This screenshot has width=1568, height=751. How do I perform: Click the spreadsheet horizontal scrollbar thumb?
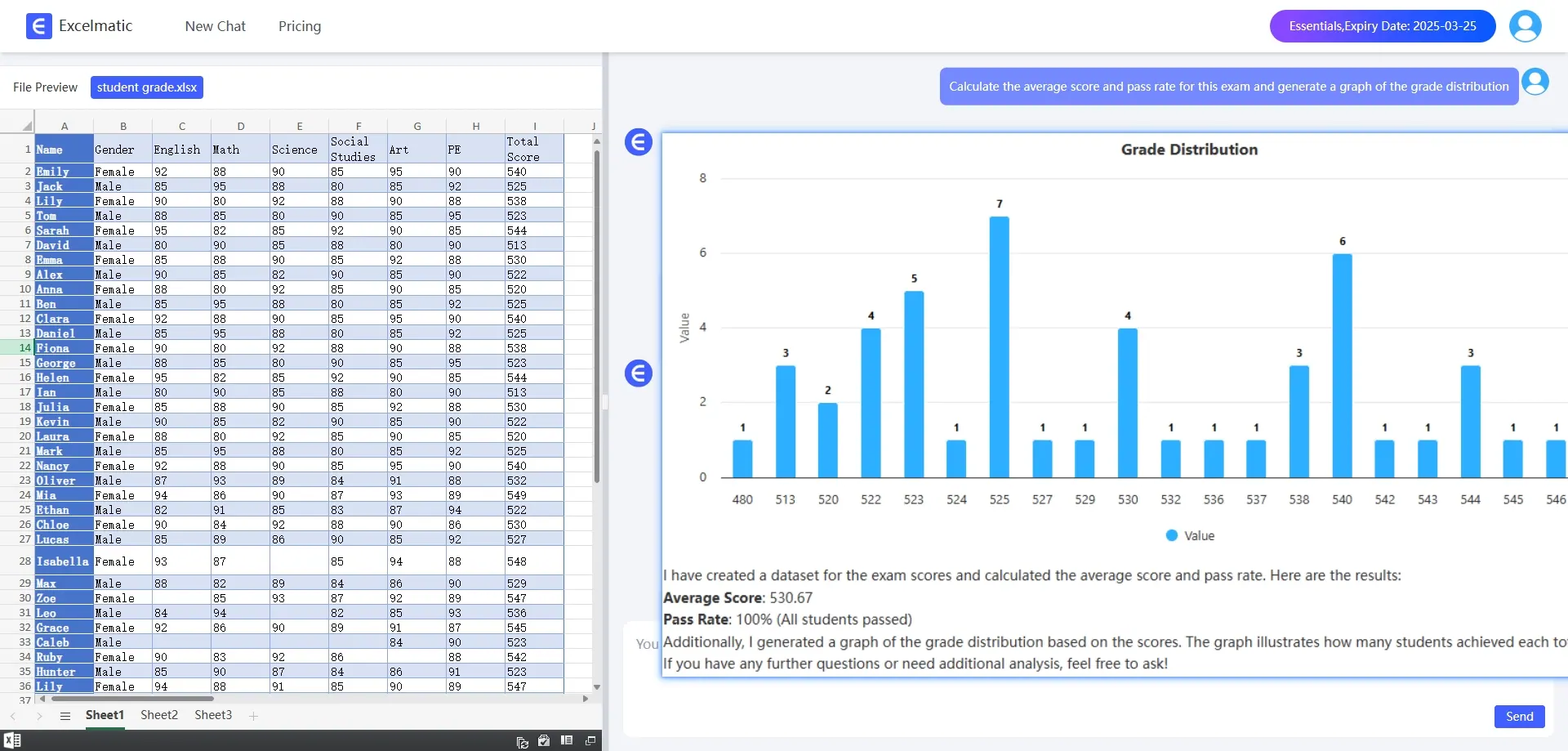[131, 699]
